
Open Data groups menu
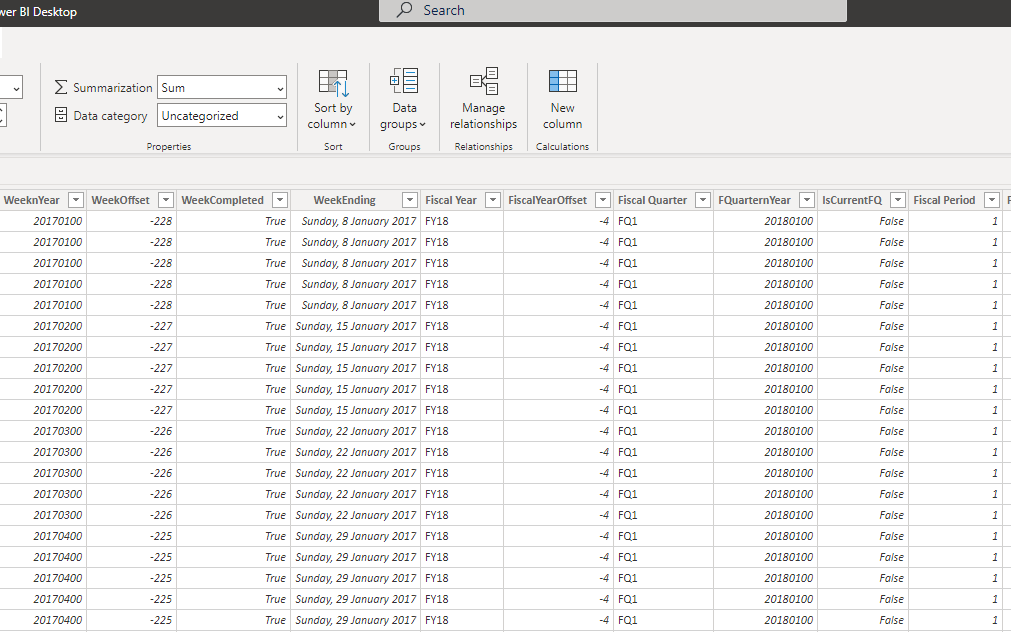point(404,99)
